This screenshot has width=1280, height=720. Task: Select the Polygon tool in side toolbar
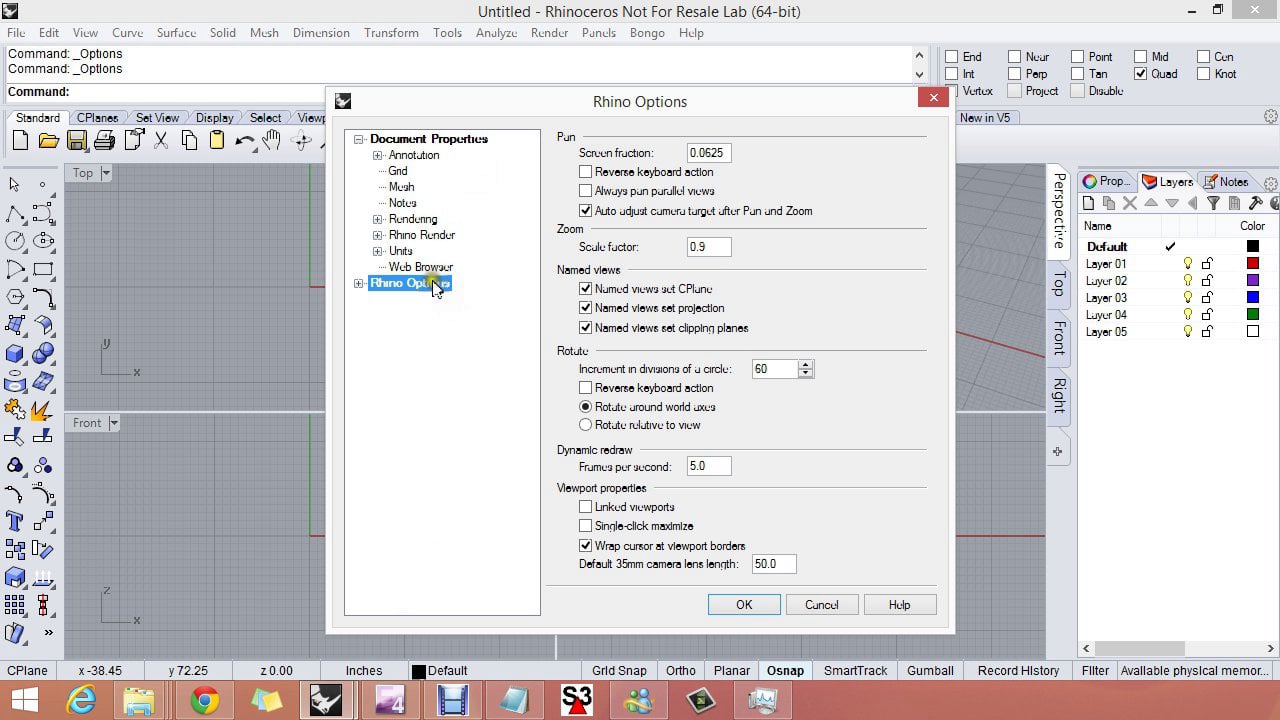15,297
